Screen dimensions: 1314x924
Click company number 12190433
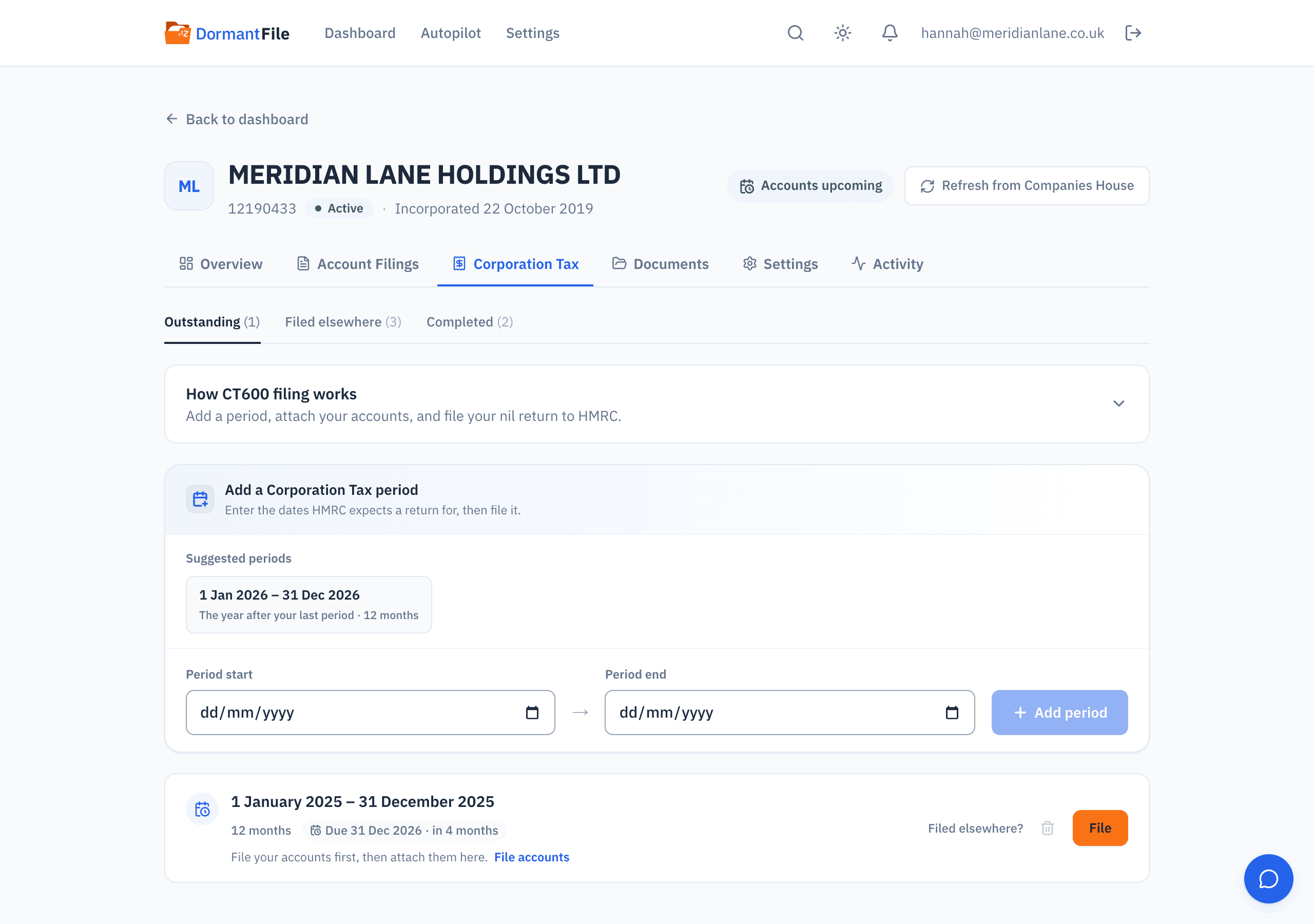point(262,208)
